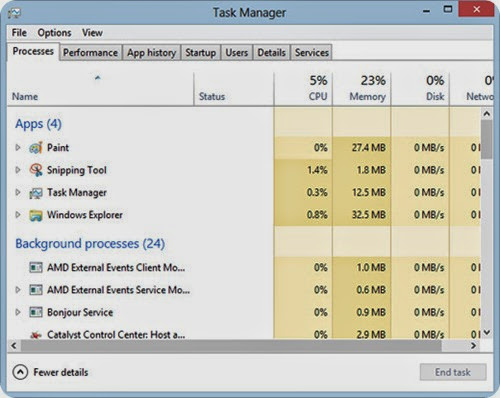Screen dimensions: 500x398
Task: Sort by the Disk column header
Action: (420, 89)
